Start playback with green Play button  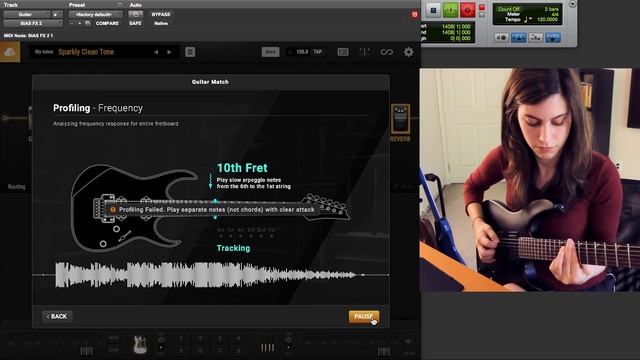pos(450,10)
